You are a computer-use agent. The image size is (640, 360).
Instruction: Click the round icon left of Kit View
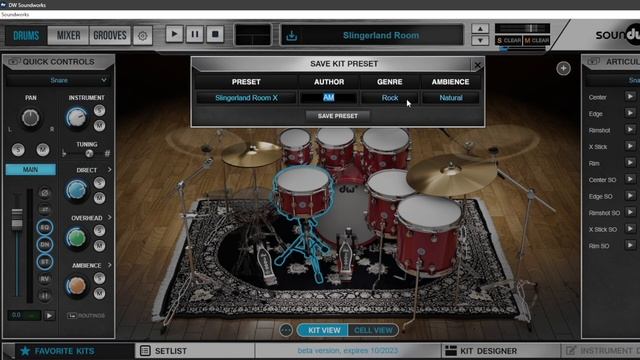[286, 330]
